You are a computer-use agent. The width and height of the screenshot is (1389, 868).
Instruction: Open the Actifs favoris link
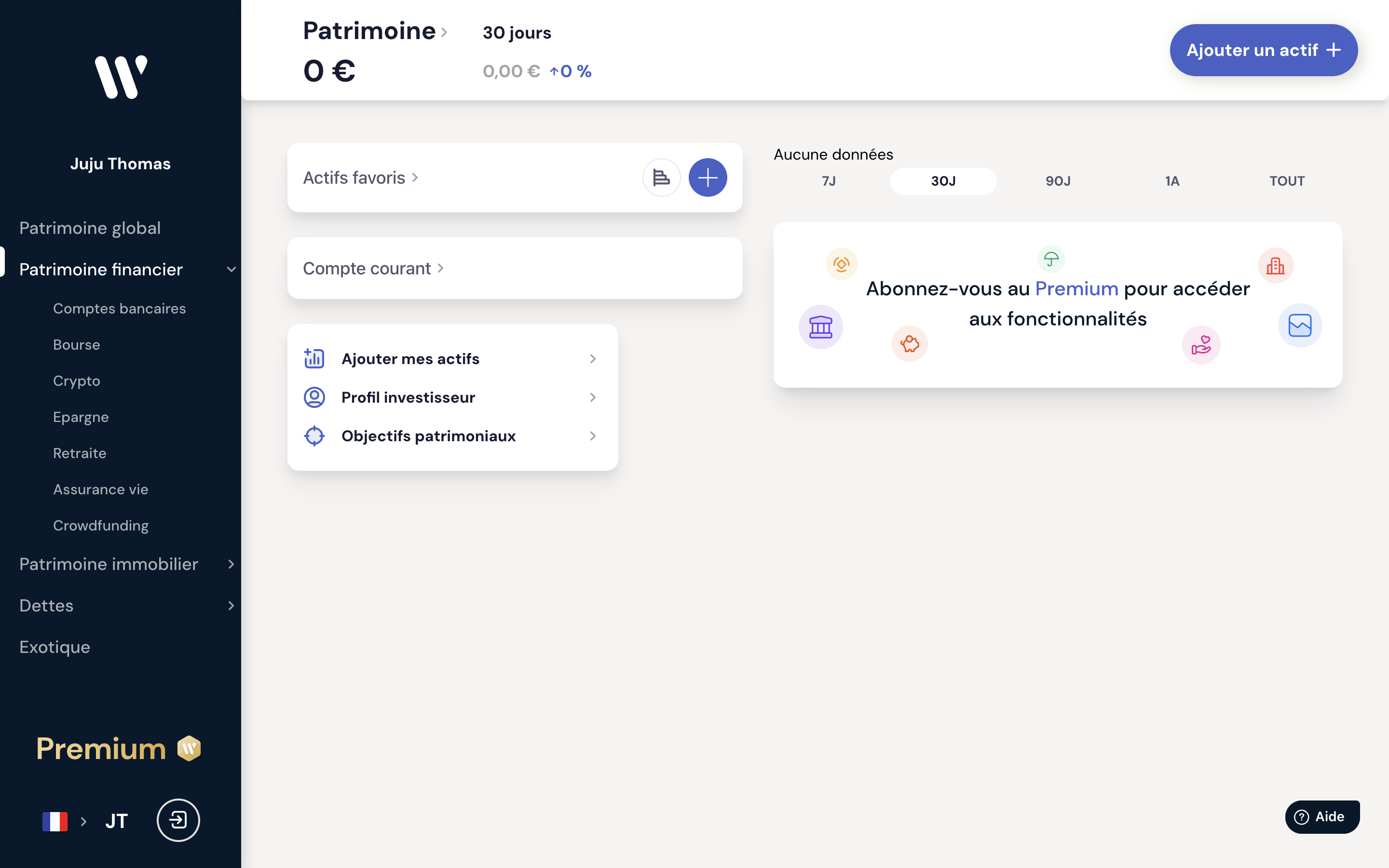coord(360,177)
